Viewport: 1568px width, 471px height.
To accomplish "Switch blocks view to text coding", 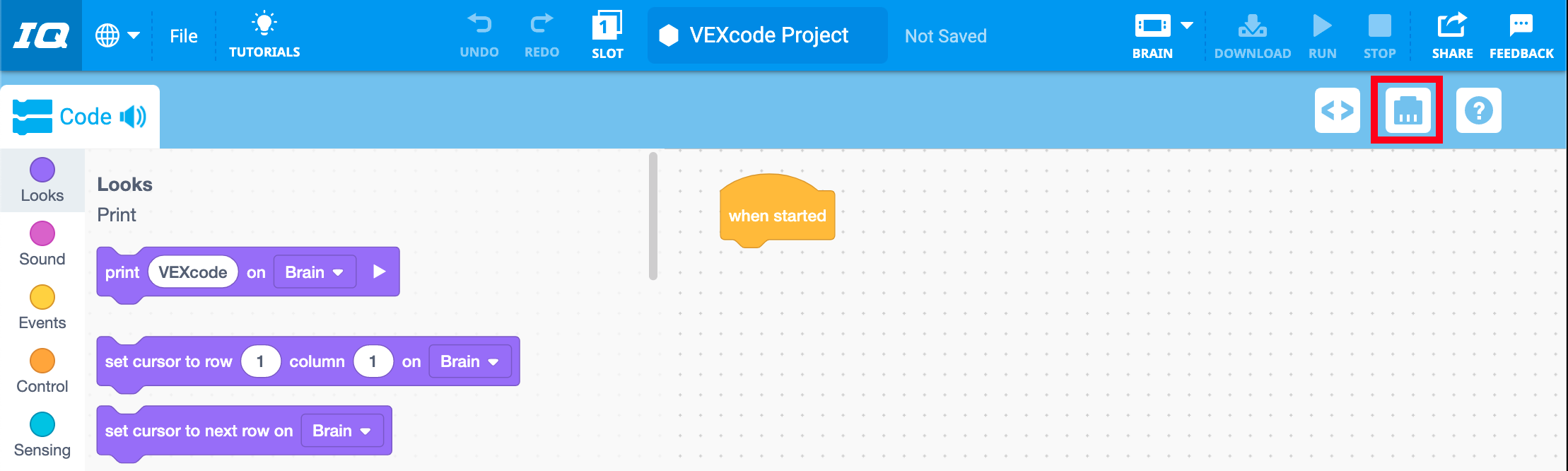I will (x=1337, y=110).
